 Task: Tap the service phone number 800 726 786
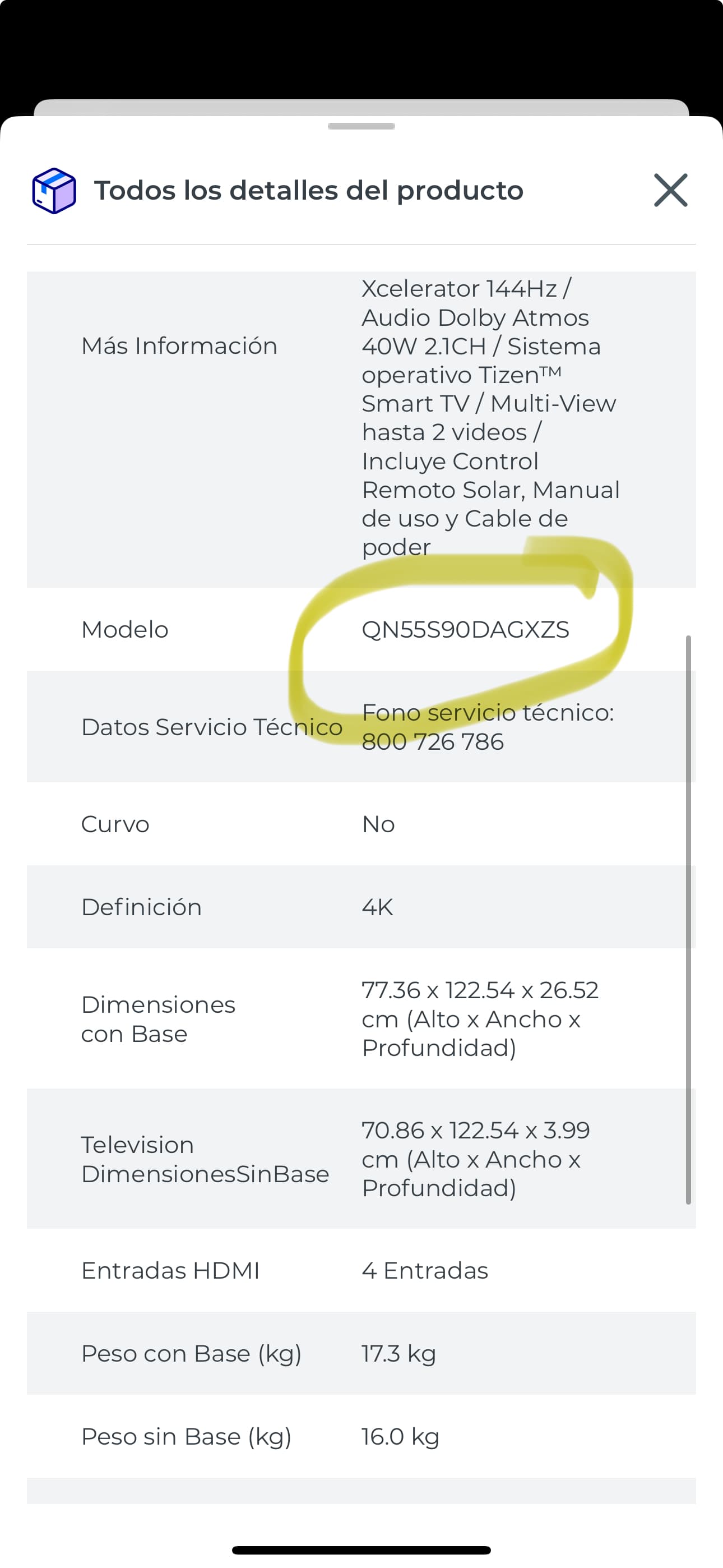click(433, 741)
